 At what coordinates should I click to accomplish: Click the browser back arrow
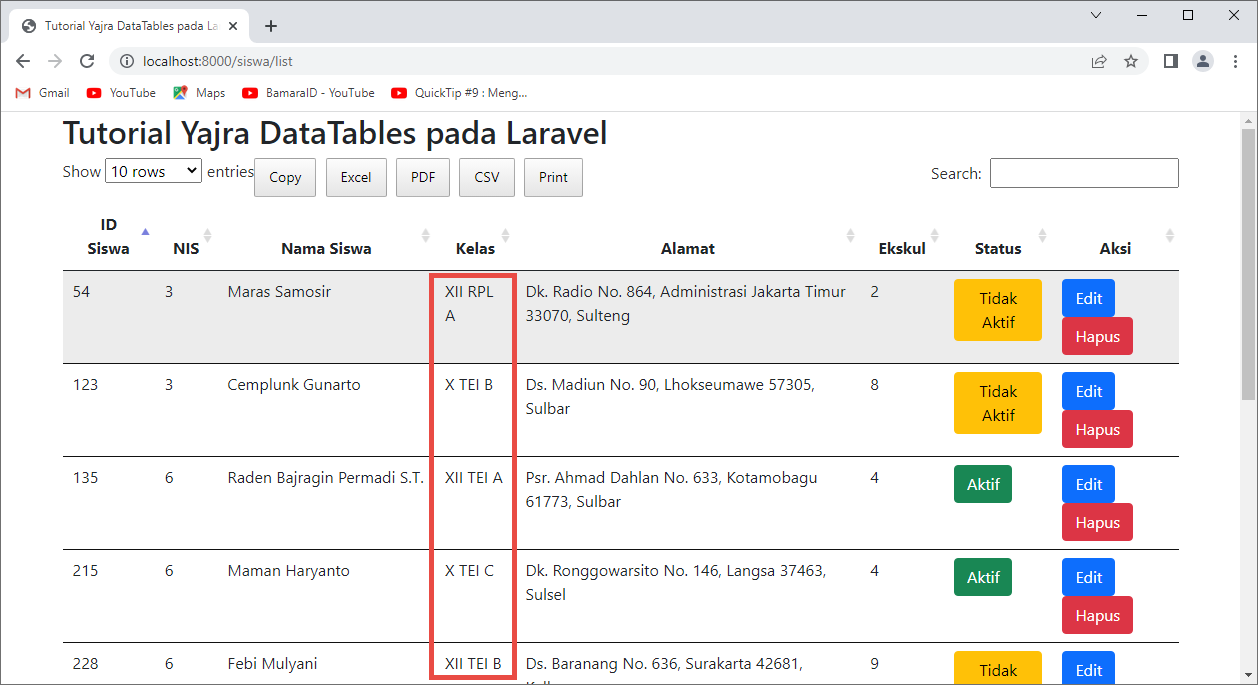tap(23, 61)
